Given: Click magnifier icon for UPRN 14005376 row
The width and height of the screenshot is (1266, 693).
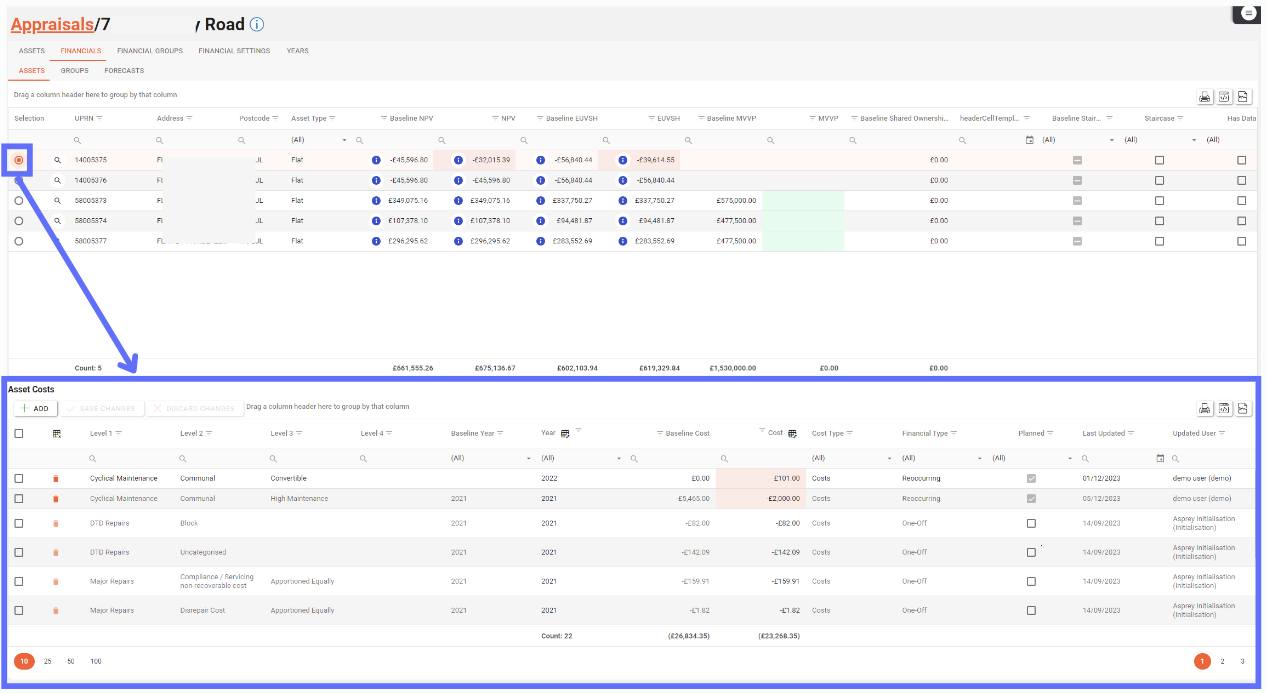Looking at the screenshot, I should pos(58,180).
